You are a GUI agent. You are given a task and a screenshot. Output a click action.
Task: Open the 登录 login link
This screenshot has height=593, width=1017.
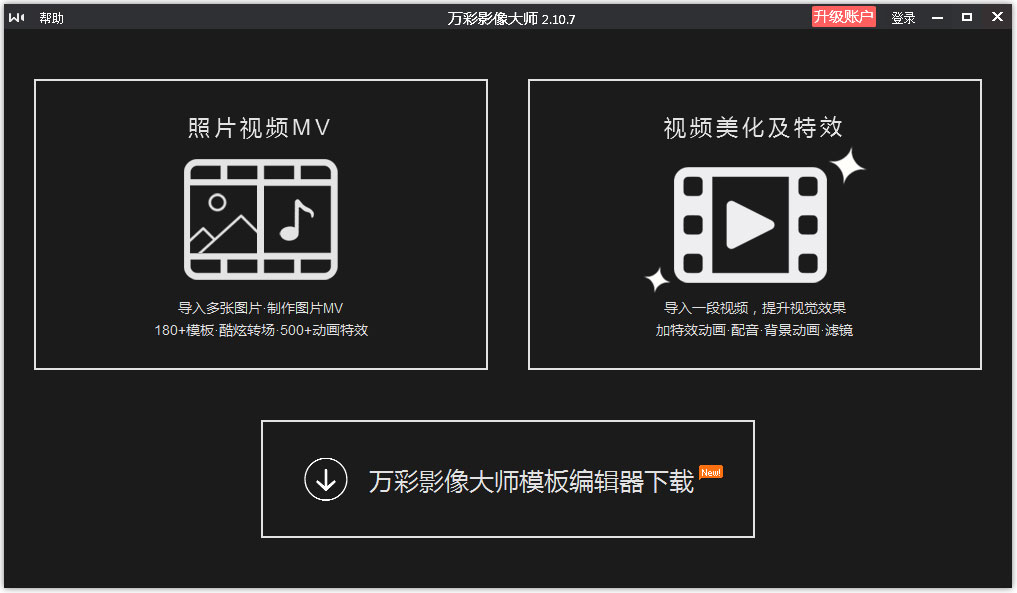[x=903, y=18]
